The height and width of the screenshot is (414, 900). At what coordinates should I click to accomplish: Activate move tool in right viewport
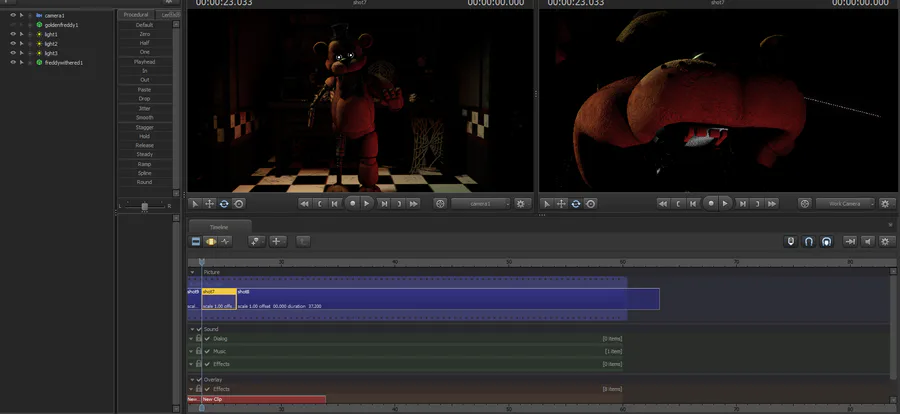(561, 204)
